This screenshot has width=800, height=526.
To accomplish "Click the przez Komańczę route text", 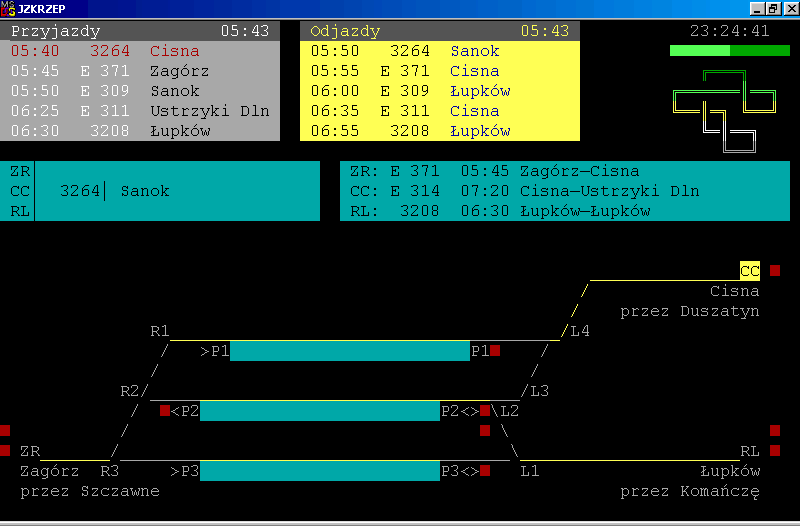I will (x=690, y=491).
